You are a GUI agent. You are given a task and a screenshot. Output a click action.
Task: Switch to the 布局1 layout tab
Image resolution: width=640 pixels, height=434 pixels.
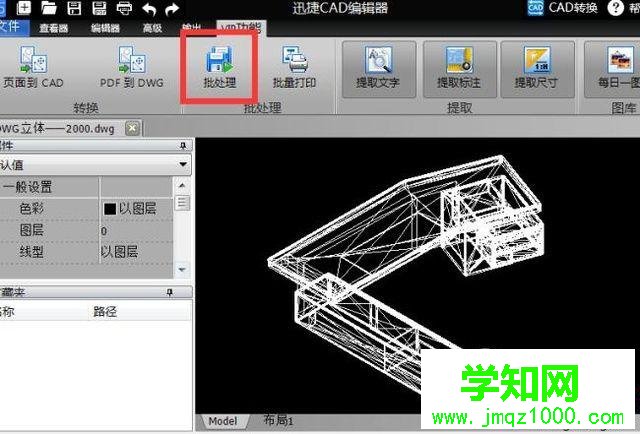click(278, 420)
